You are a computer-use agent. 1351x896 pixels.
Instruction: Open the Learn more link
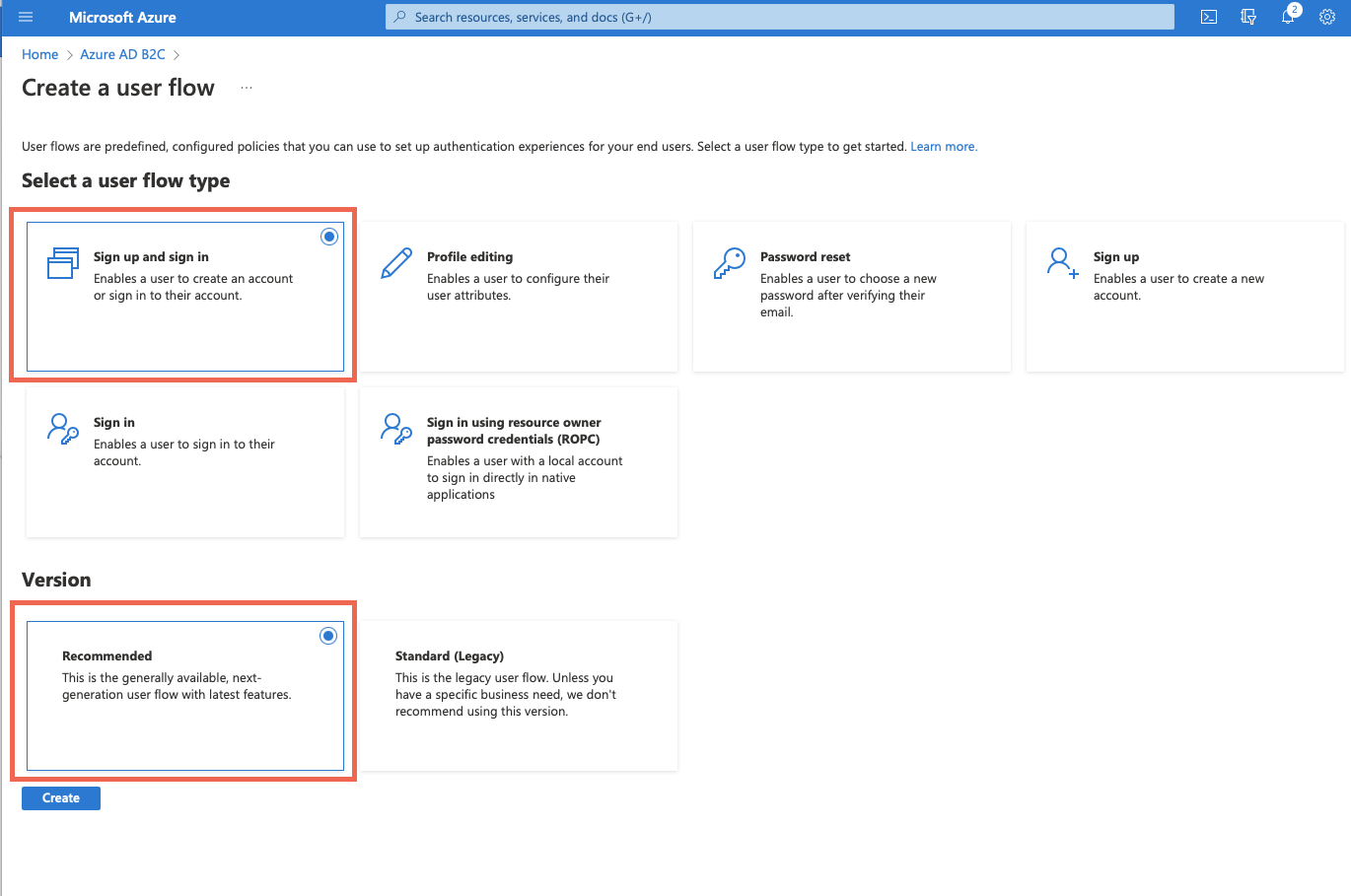click(943, 147)
